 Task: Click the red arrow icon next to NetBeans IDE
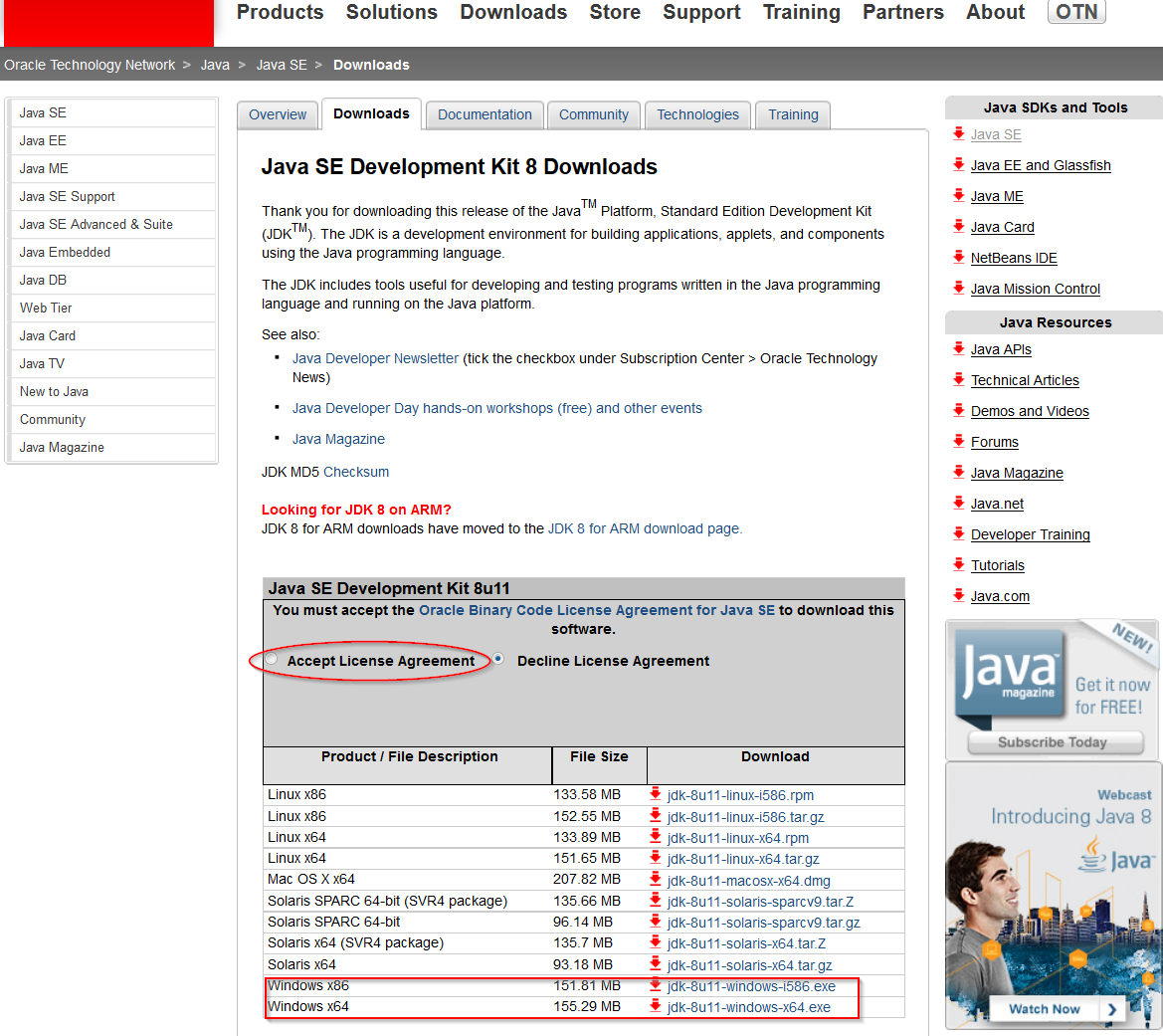pyautogui.click(x=958, y=257)
